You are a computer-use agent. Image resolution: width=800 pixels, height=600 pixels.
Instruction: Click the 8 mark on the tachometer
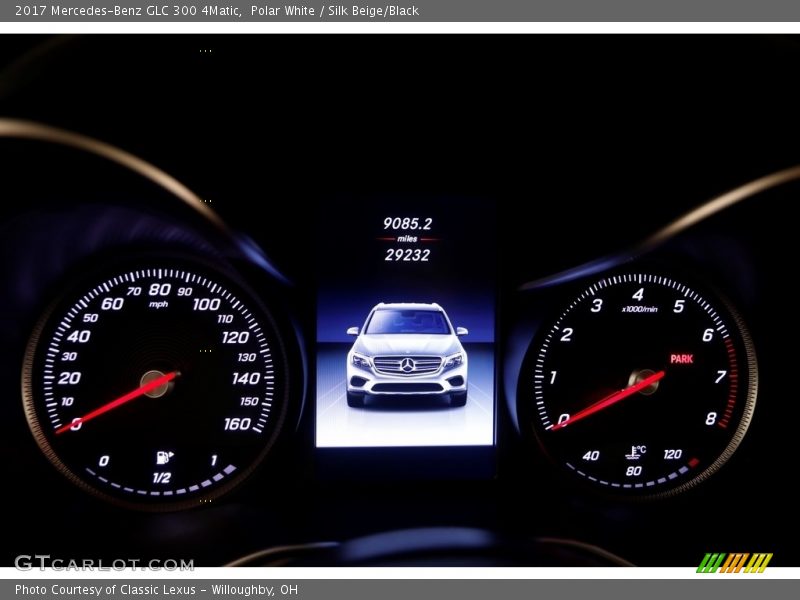tap(711, 418)
